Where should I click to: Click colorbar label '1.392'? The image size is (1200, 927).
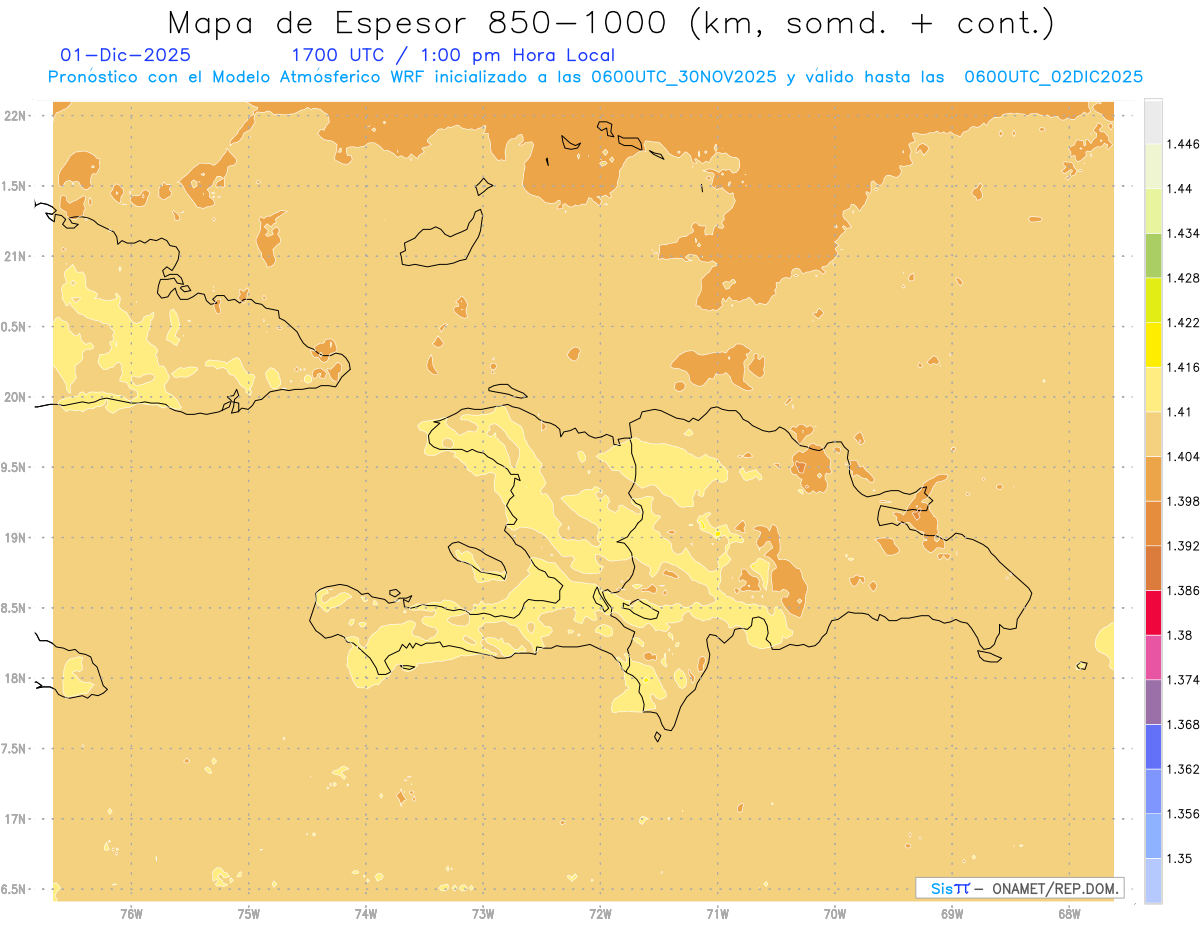coord(1183,546)
